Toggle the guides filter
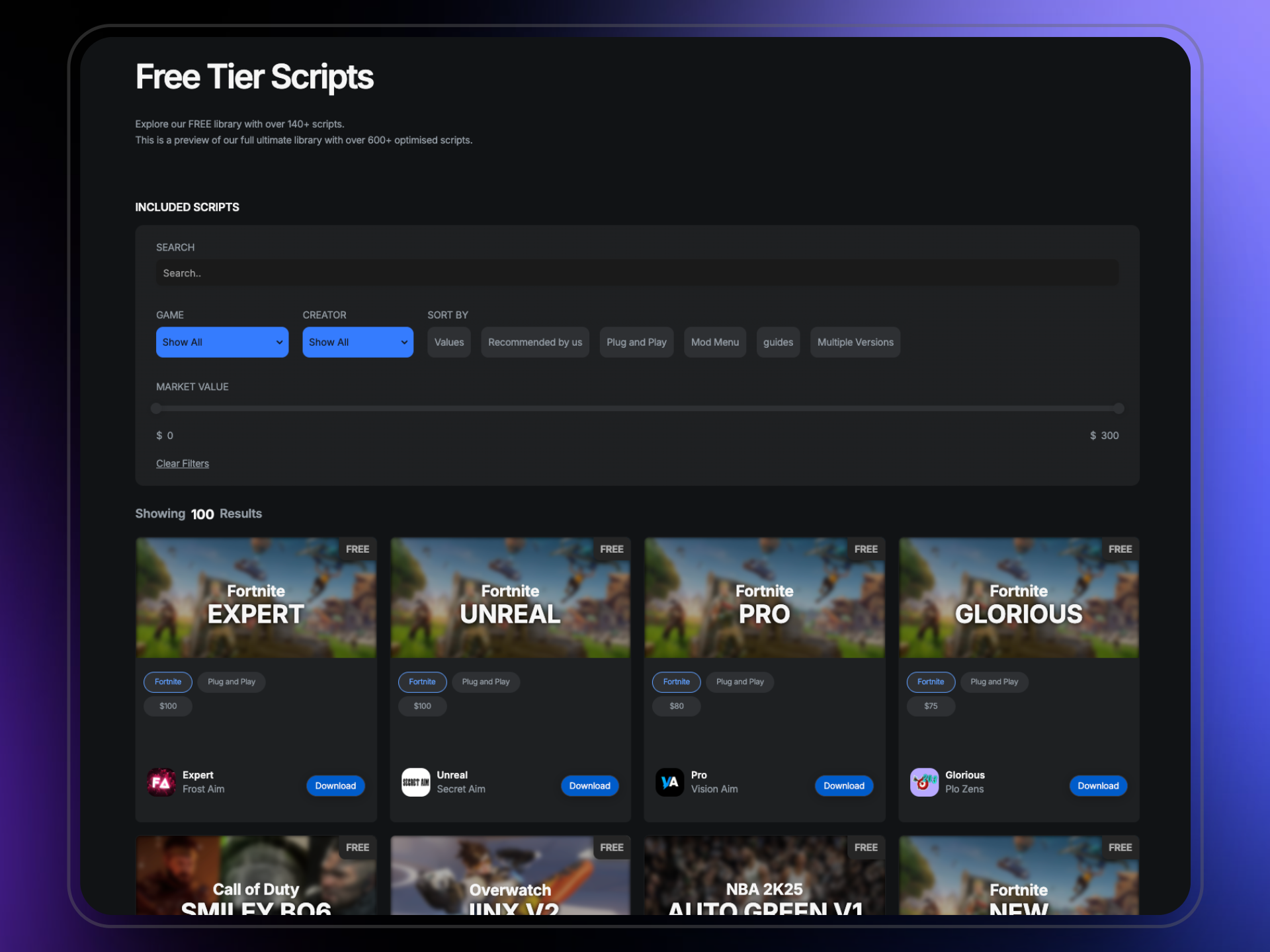 (778, 342)
